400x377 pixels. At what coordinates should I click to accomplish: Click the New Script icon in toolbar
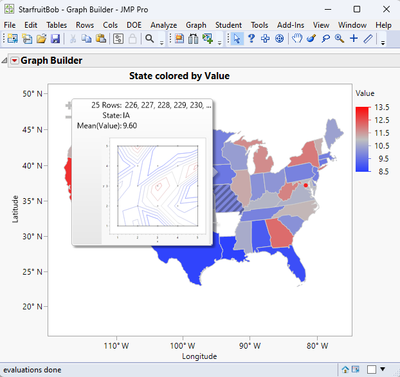click(27, 39)
